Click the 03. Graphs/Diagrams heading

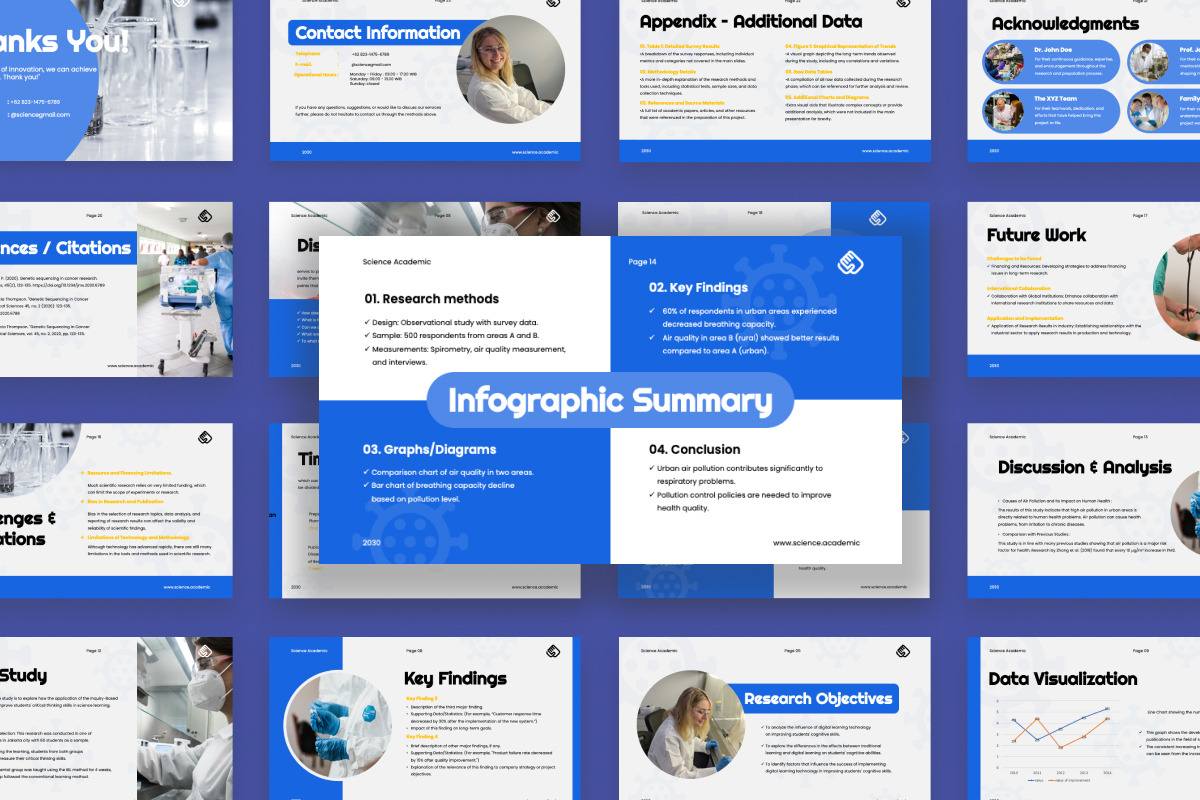coord(429,449)
